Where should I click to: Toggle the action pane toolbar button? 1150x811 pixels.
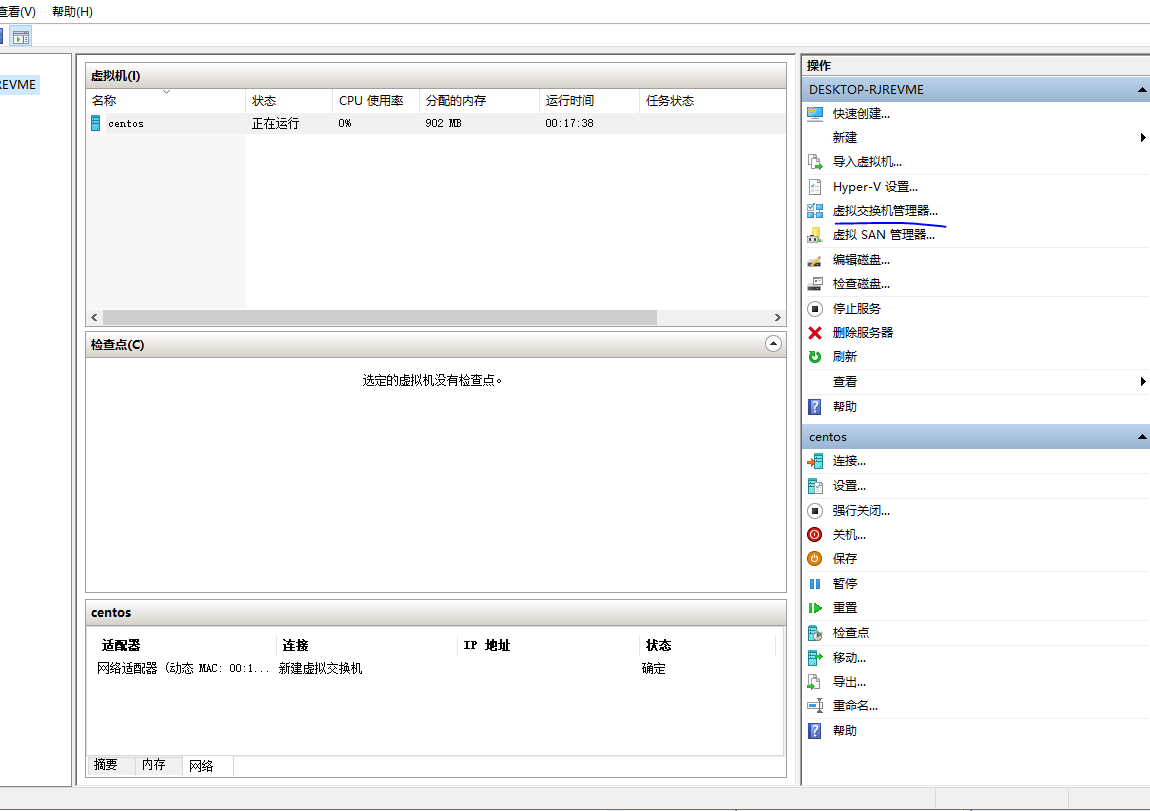21,37
